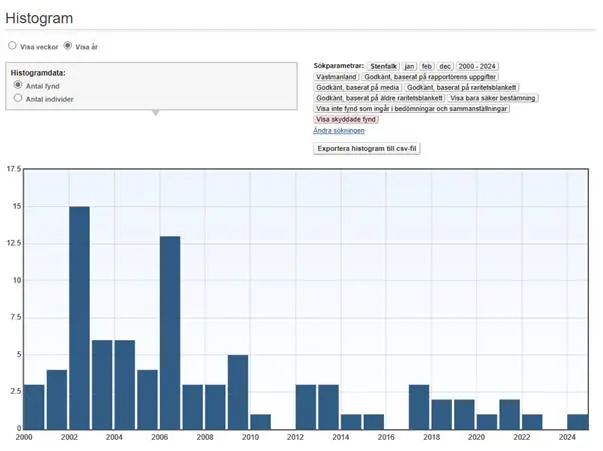The image size is (603, 451).
Task: Select the 'Visa veckor' radio button
Action: 12,46
